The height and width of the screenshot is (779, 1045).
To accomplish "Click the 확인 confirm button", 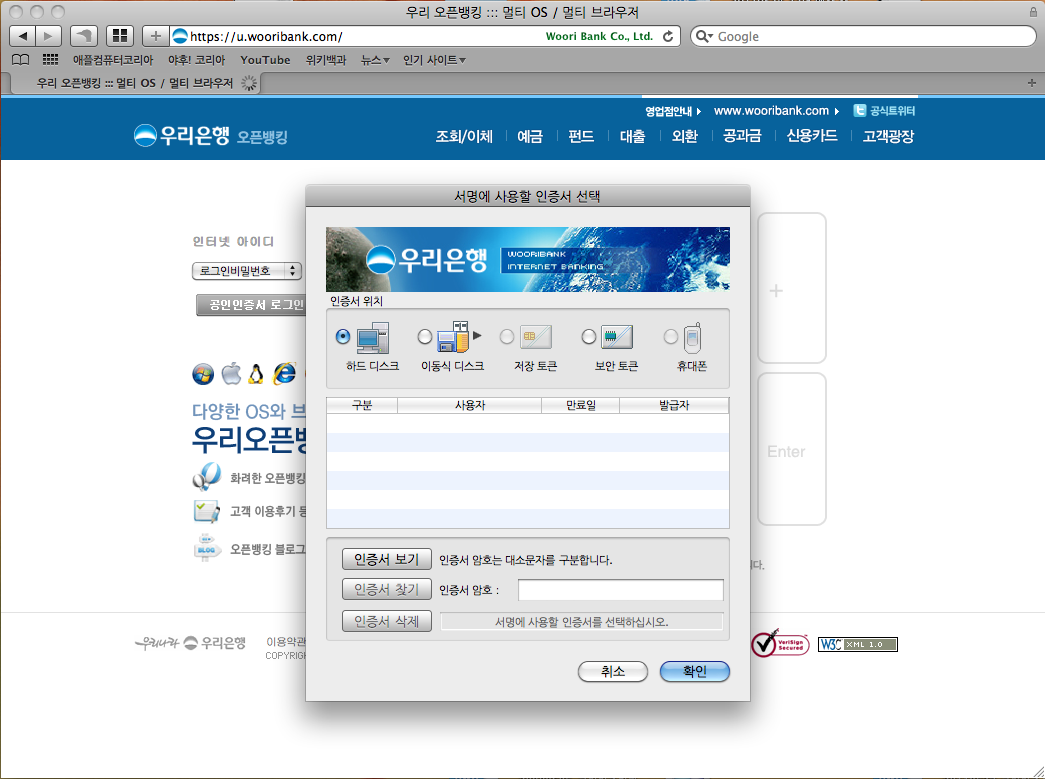I will (x=694, y=671).
